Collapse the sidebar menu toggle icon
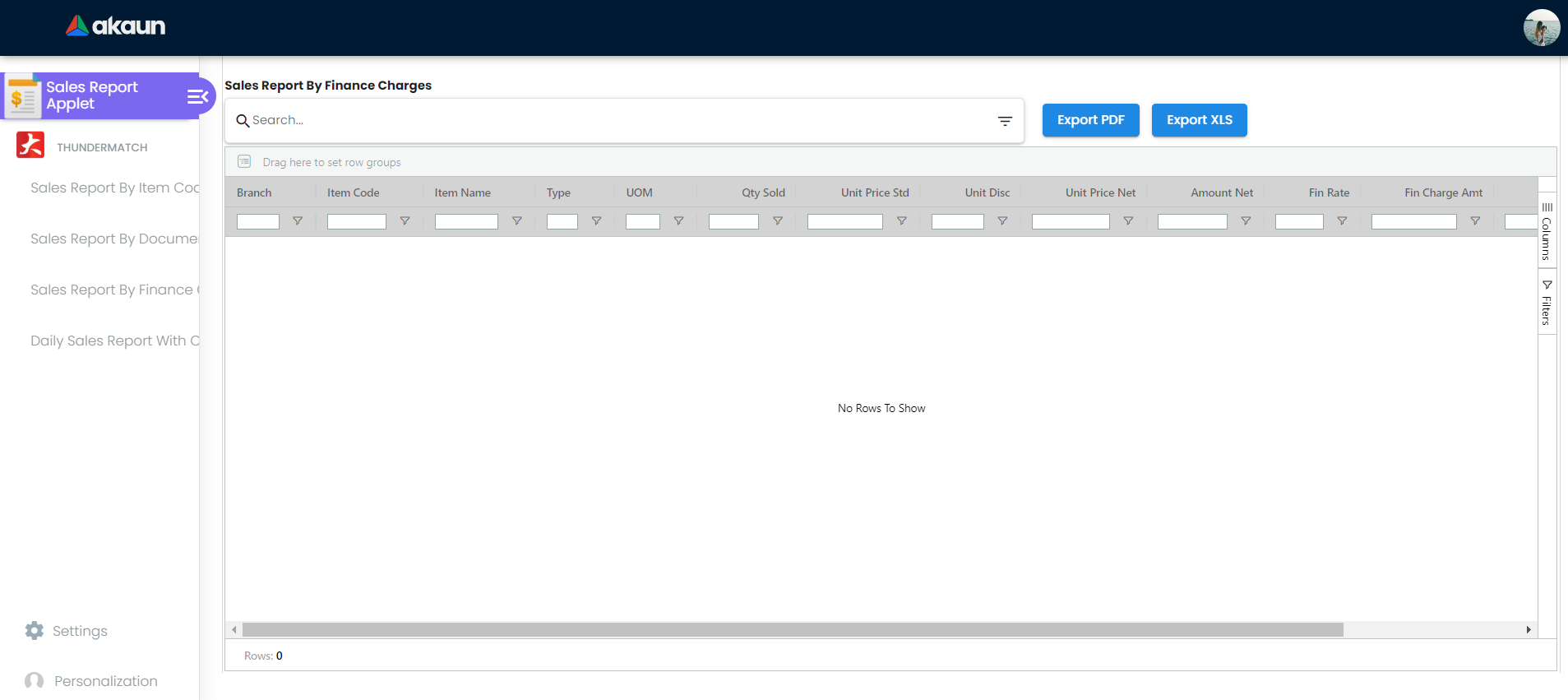The width and height of the screenshot is (1568, 700). (198, 96)
